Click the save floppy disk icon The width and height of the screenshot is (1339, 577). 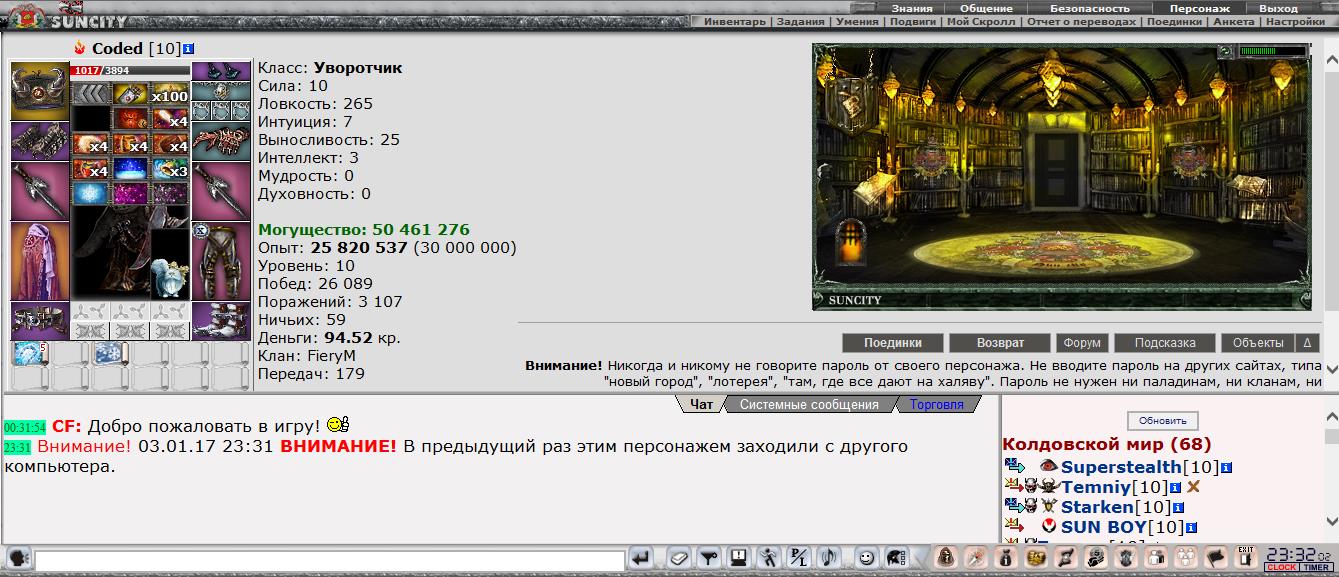click(738, 557)
